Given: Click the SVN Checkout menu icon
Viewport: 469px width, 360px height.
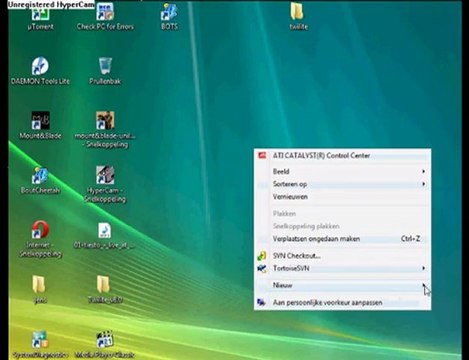Looking at the screenshot, I should point(262,256).
